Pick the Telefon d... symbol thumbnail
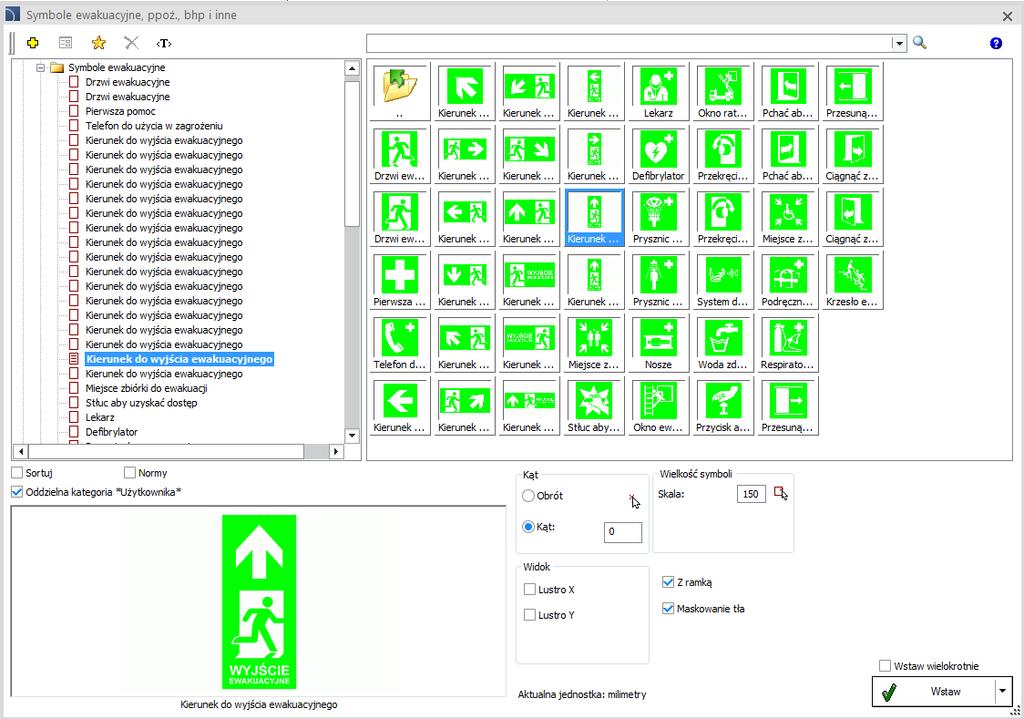This screenshot has width=1024, height=719. point(400,344)
